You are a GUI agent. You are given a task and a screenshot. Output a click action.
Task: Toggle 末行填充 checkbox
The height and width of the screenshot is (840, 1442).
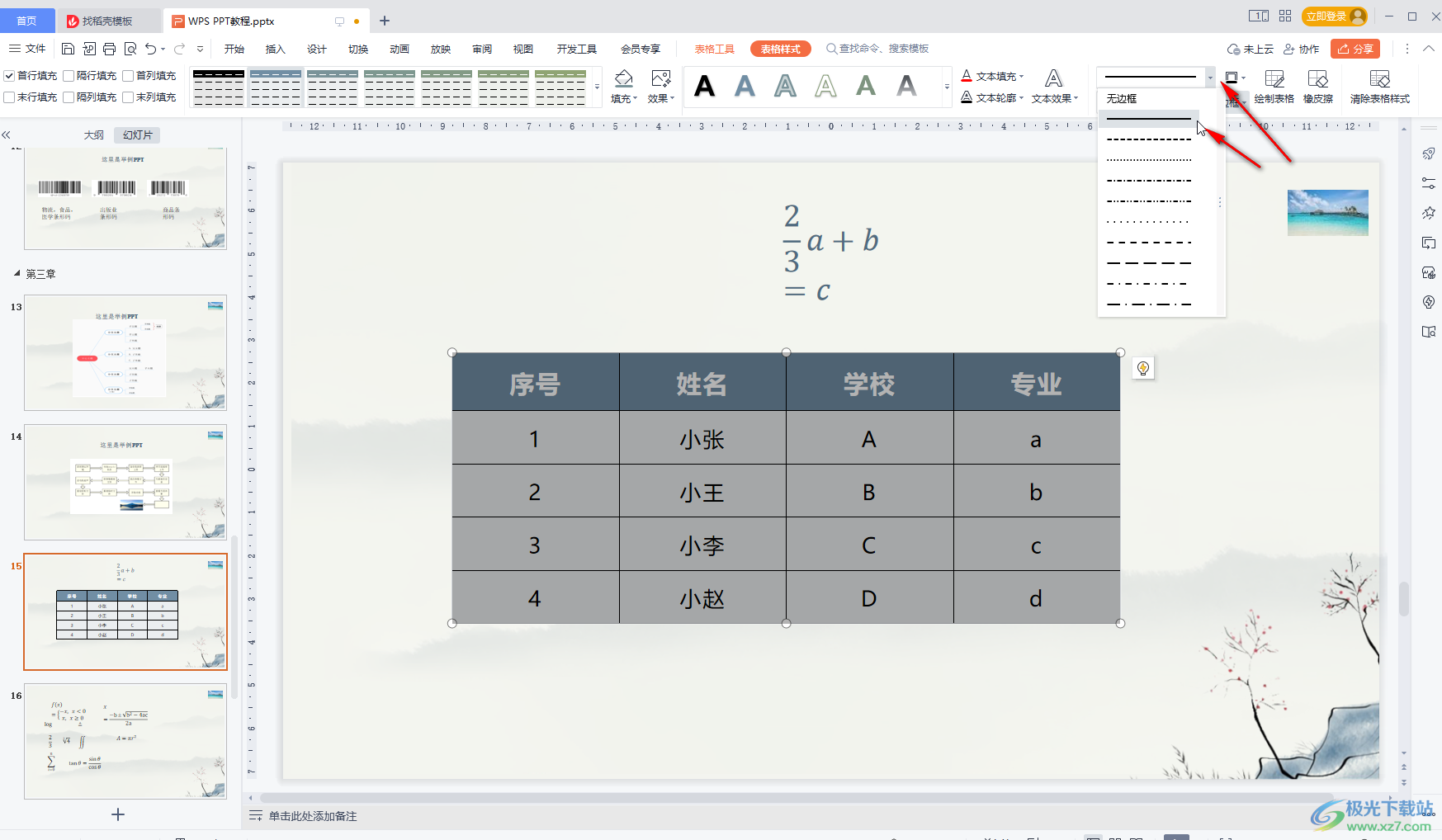click(x=9, y=97)
